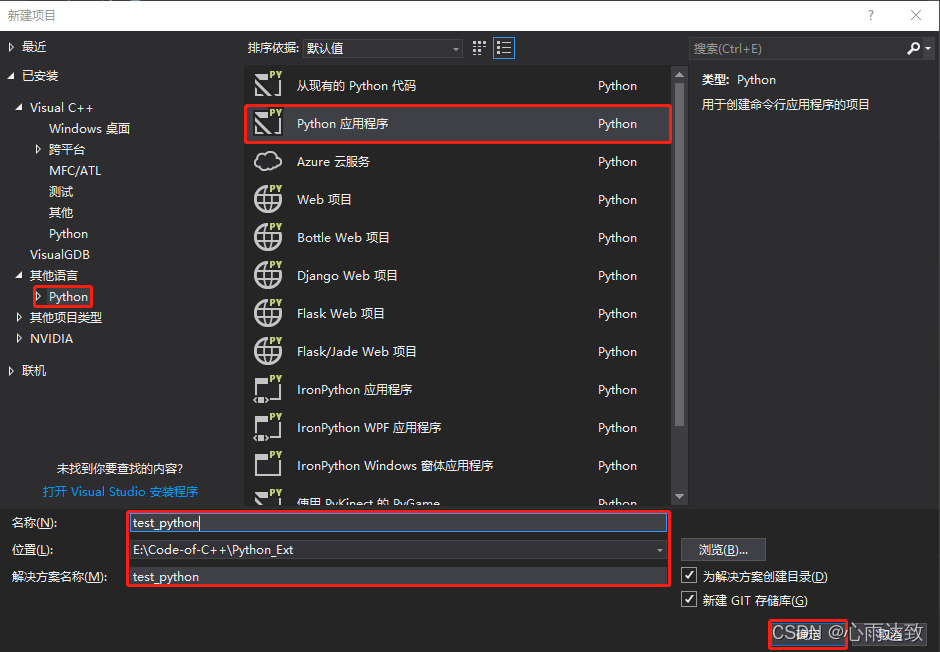
Task: Open the 排序依据 默认值 dropdown
Action: (x=383, y=49)
